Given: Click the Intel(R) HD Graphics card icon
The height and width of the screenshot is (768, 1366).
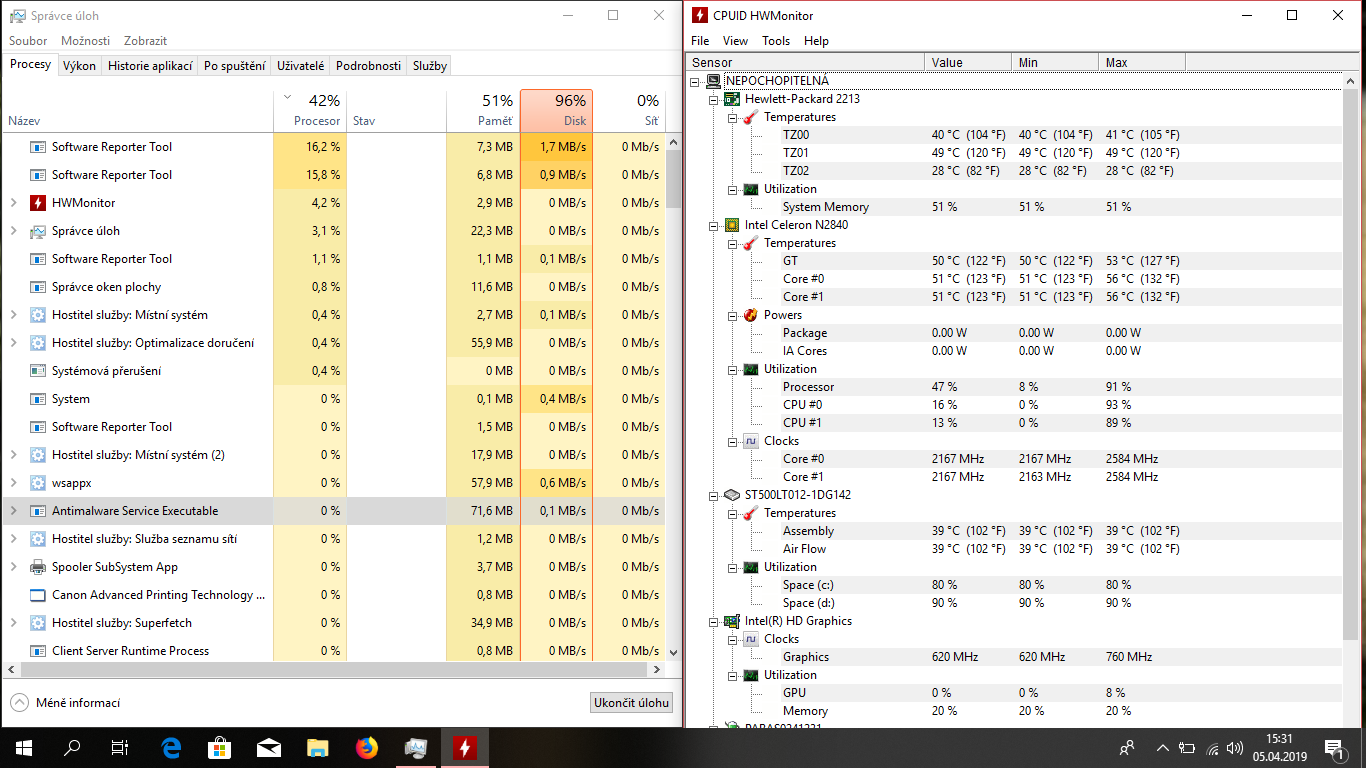Looking at the screenshot, I should (x=732, y=621).
